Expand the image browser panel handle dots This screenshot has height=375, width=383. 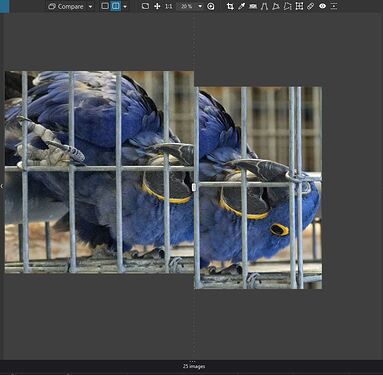tap(192, 361)
